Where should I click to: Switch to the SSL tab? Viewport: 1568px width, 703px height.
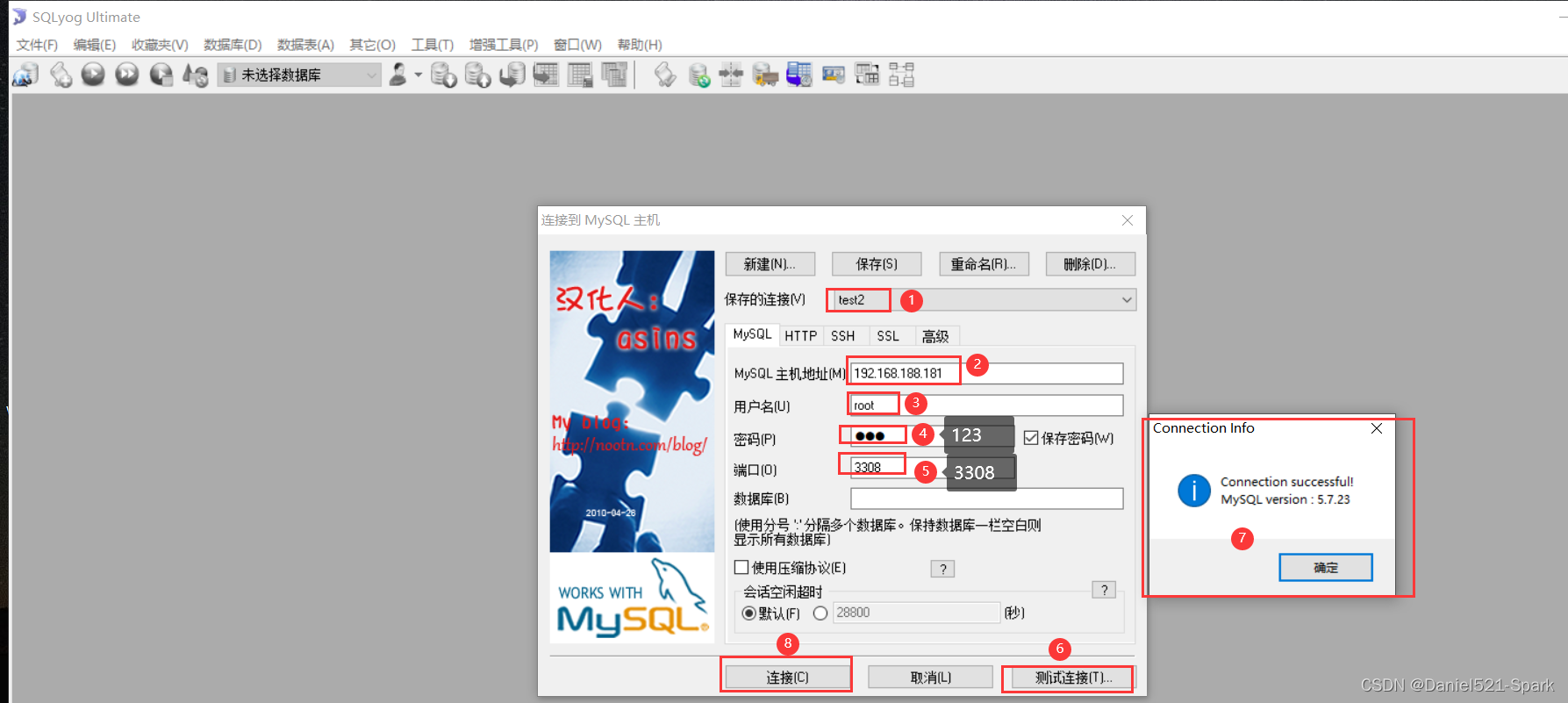point(888,336)
